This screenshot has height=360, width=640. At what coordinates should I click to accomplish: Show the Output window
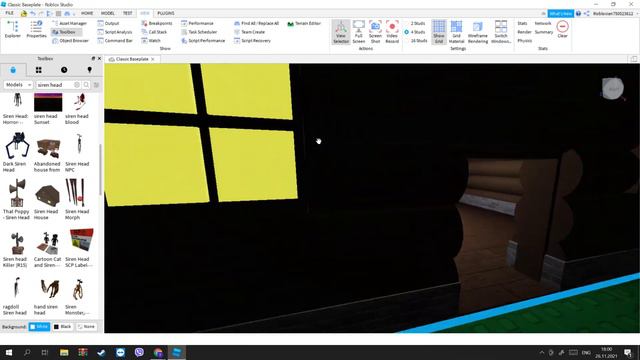[x=108, y=23]
